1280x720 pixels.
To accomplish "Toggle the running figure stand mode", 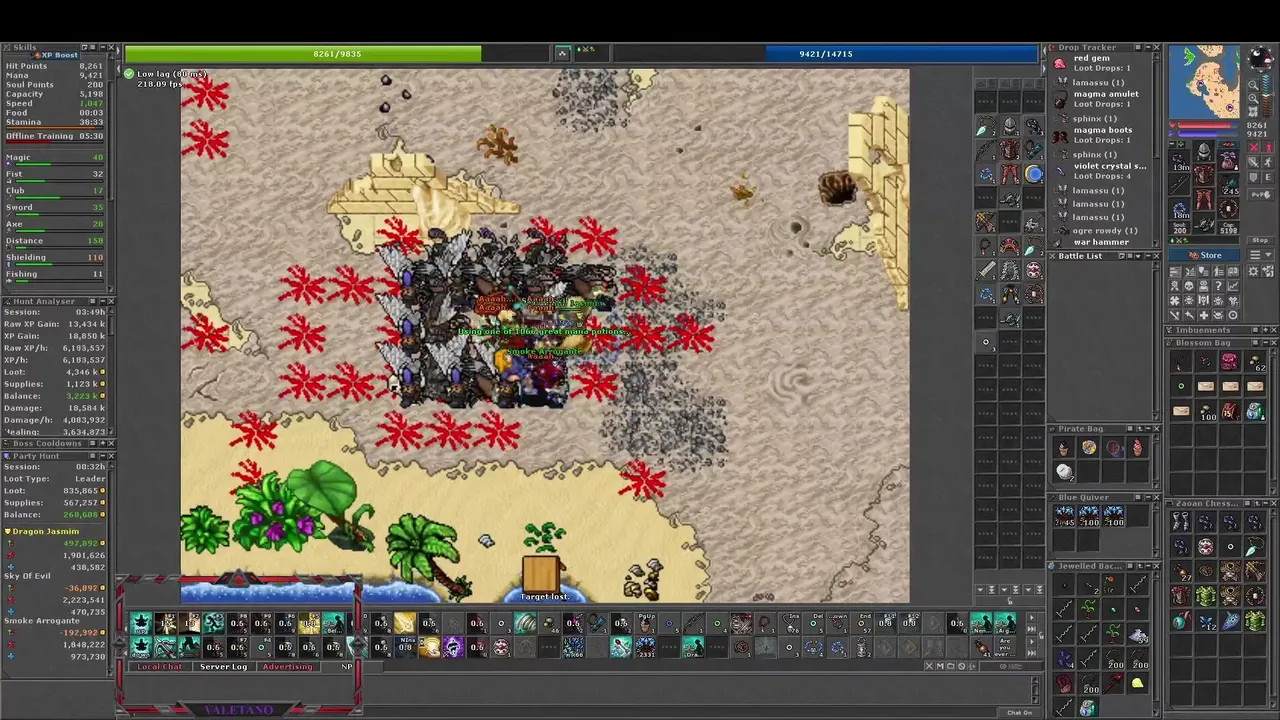I will 1268,162.
